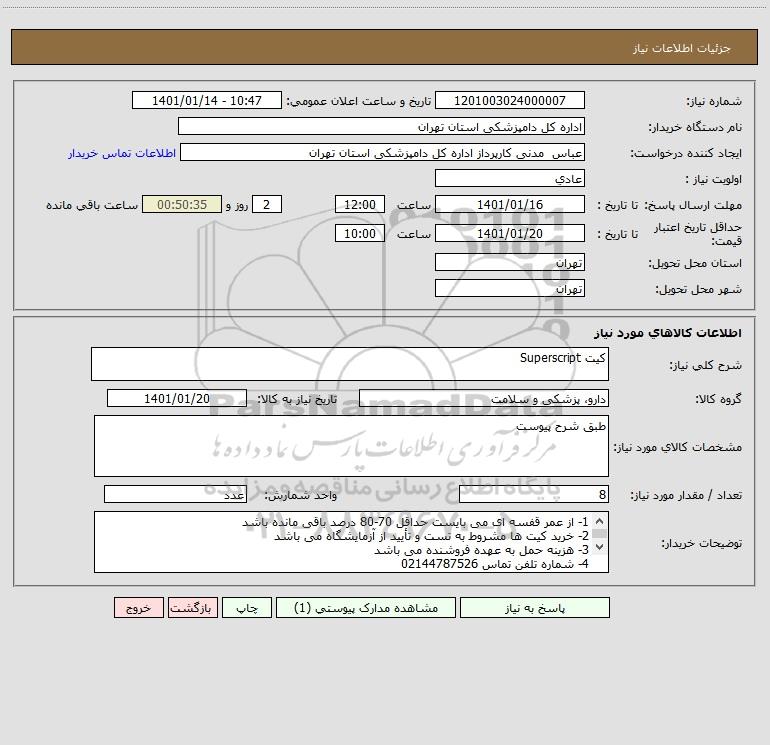The image size is (770, 745).
Task: Click note line 1 about عمر قفسه ای
Action: click(415, 522)
